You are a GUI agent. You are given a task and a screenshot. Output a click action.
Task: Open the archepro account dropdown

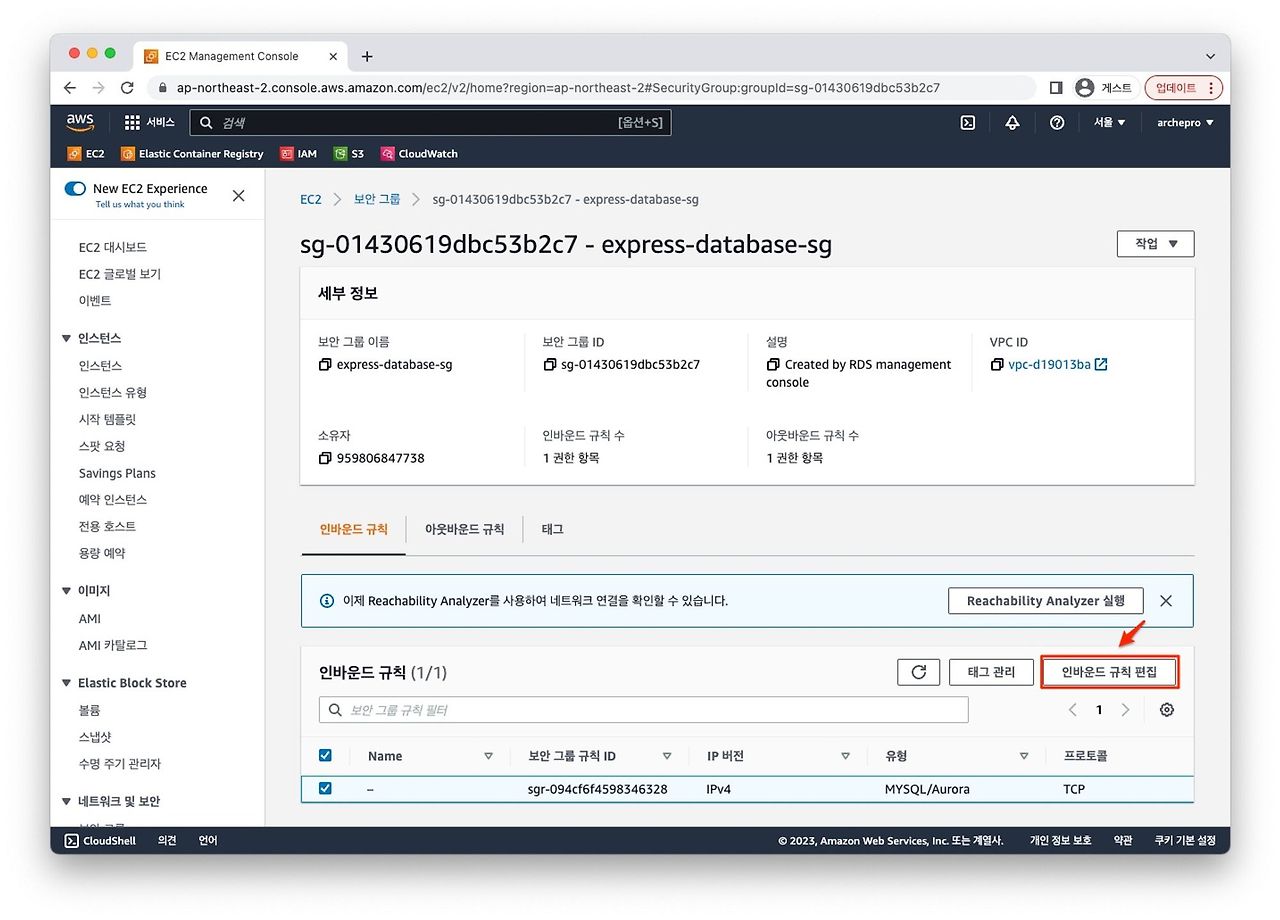click(x=1185, y=122)
